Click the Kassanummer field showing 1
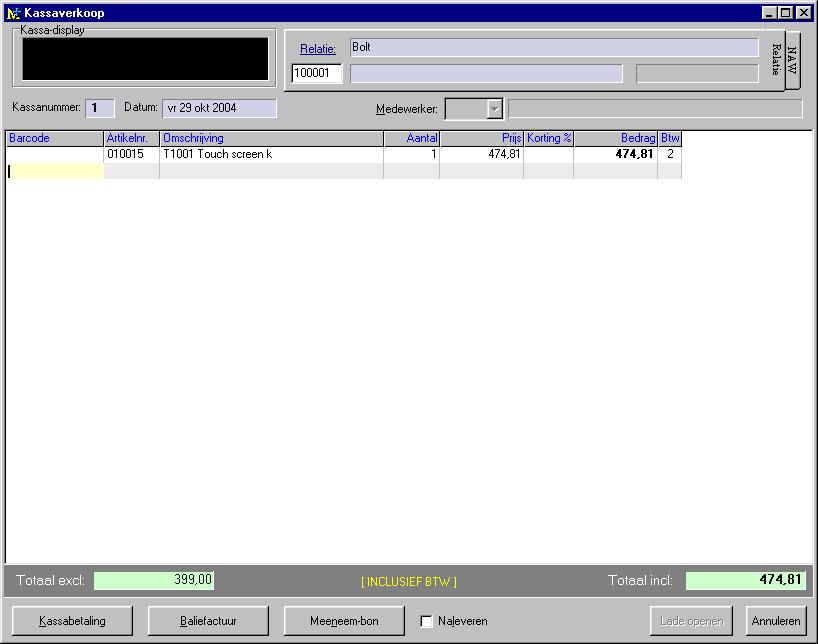Image resolution: width=818 pixels, height=644 pixels. [98, 108]
